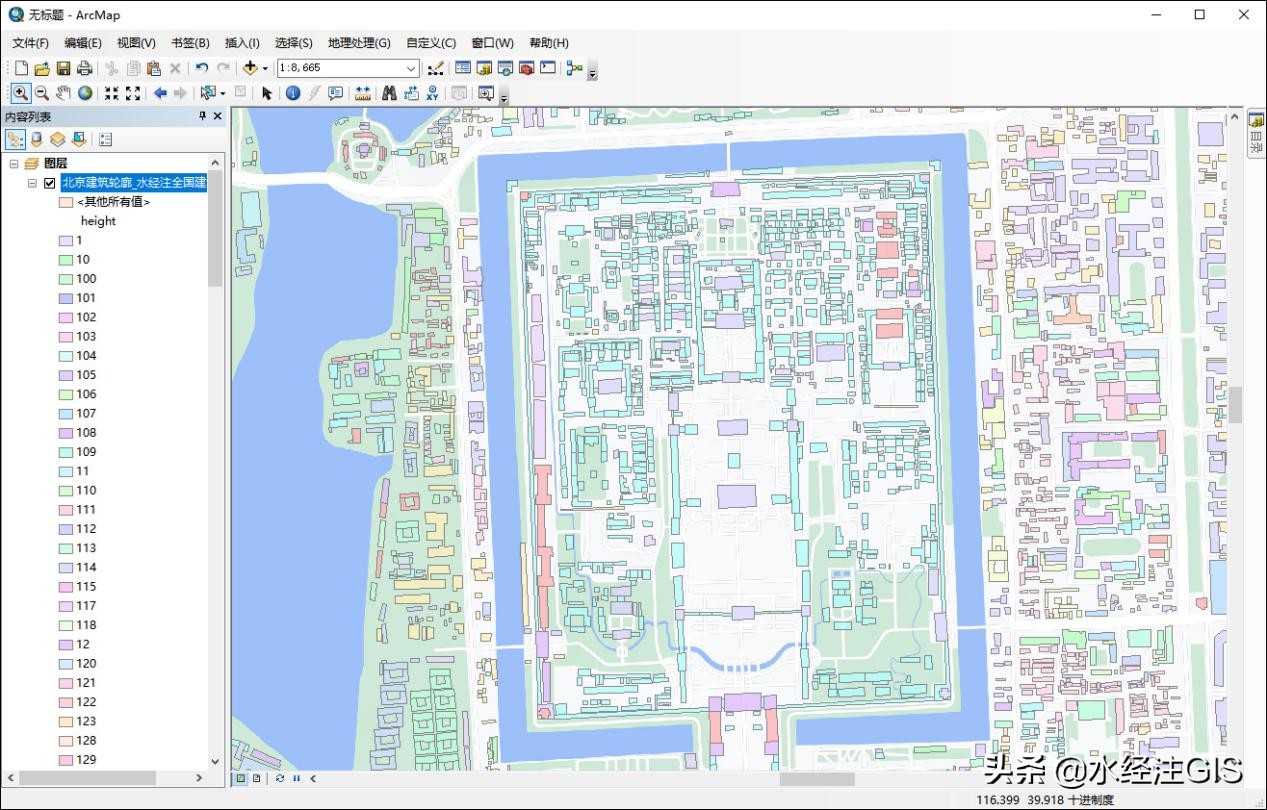Select the Identify tool
1267x810 pixels.
coord(293,93)
